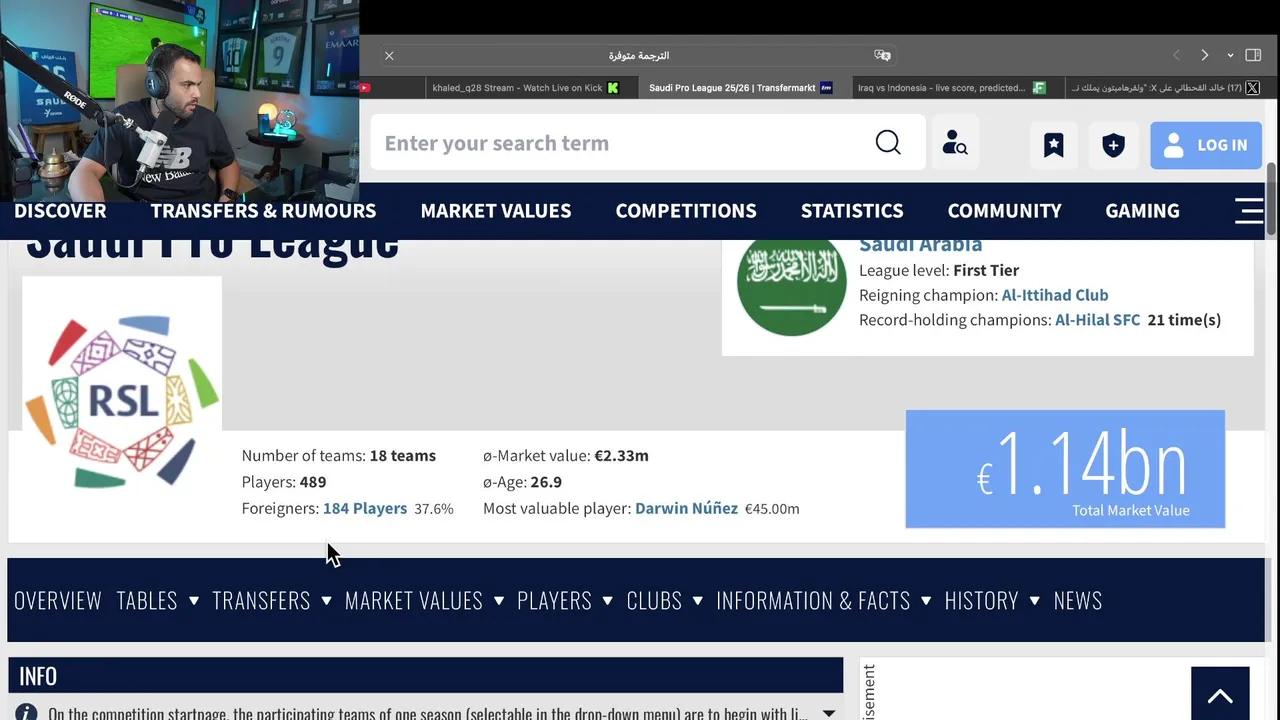Screen dimensions: 1280x720
Task: Click the bookmark star icon
Action: [1054, 145]
